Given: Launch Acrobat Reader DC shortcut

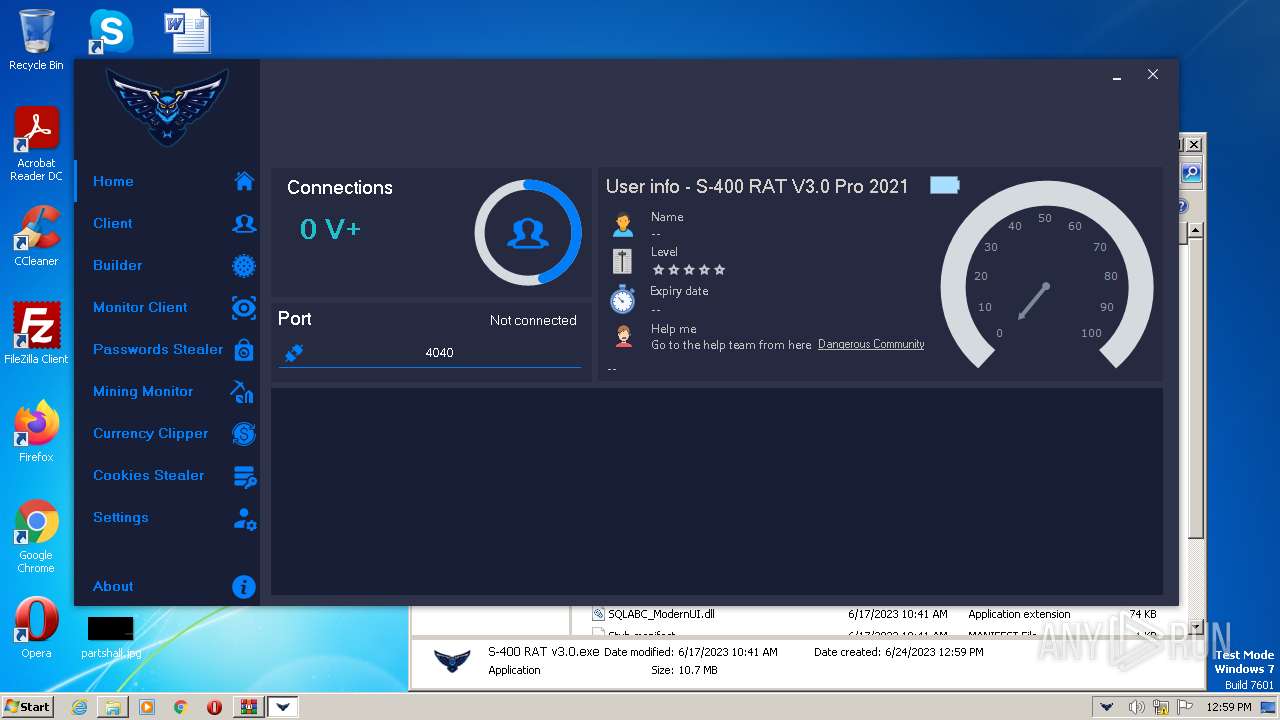Looking at the screenshot, I should (36, 144).
